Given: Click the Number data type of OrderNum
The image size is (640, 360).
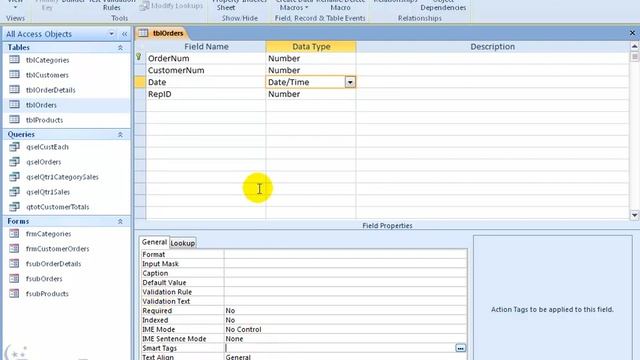Looking at the screenshot, I should click(x=311, y=58).
